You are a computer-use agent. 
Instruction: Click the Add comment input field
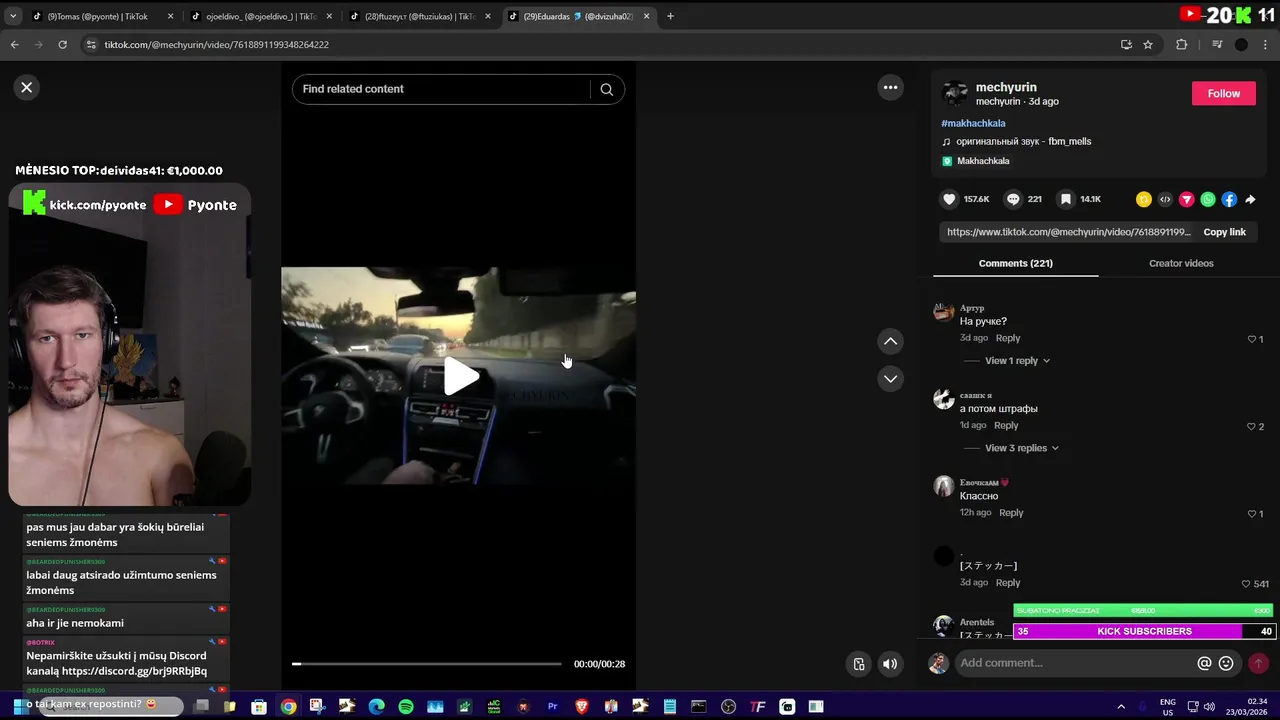(1075, 663)
